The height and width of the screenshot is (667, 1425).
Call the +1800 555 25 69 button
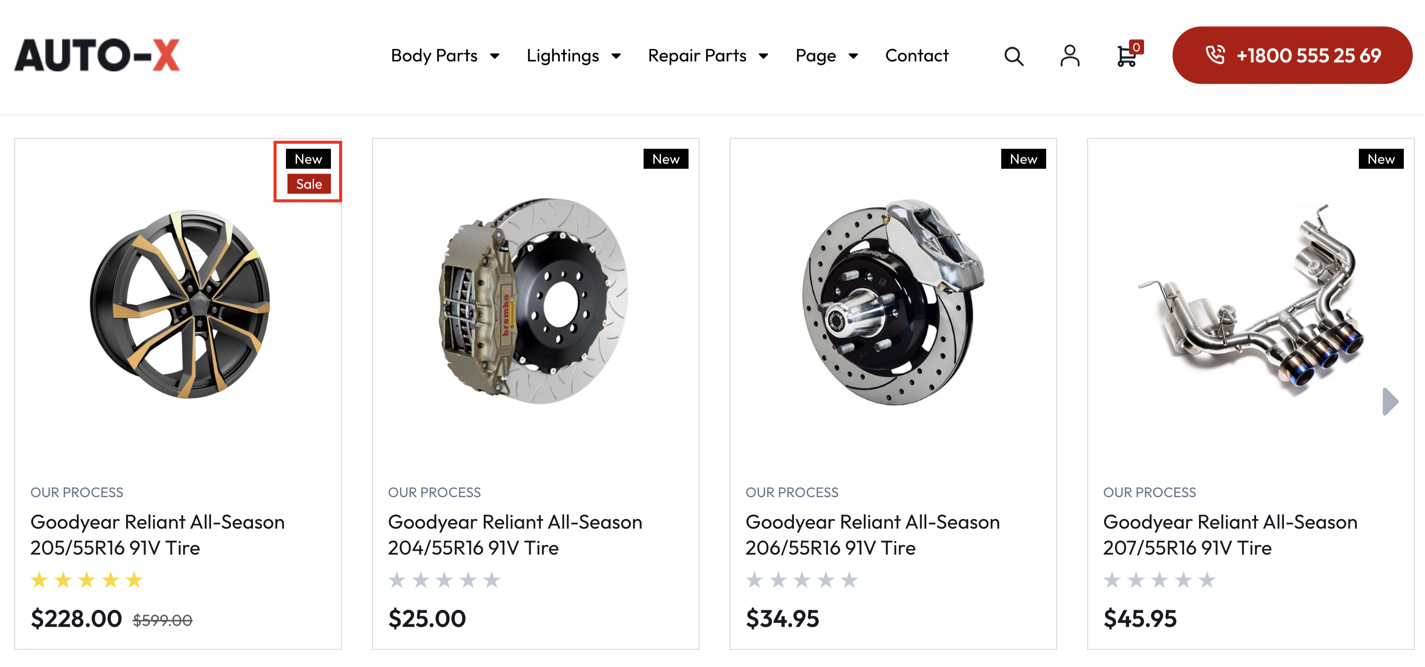pos(1291,56)
